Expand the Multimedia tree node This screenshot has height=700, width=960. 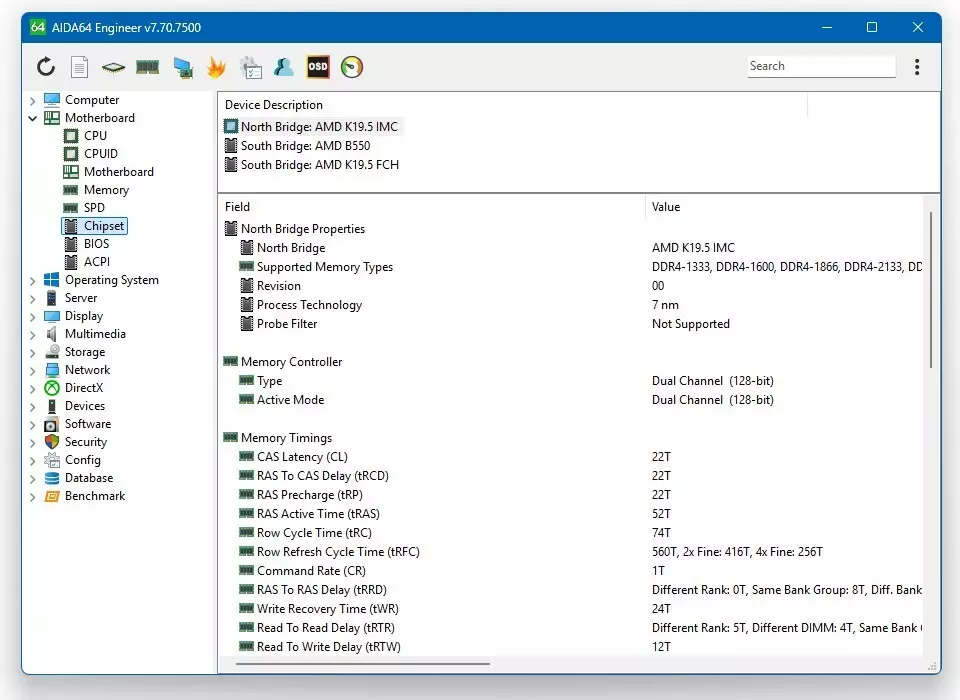click(x=33, y=334)
